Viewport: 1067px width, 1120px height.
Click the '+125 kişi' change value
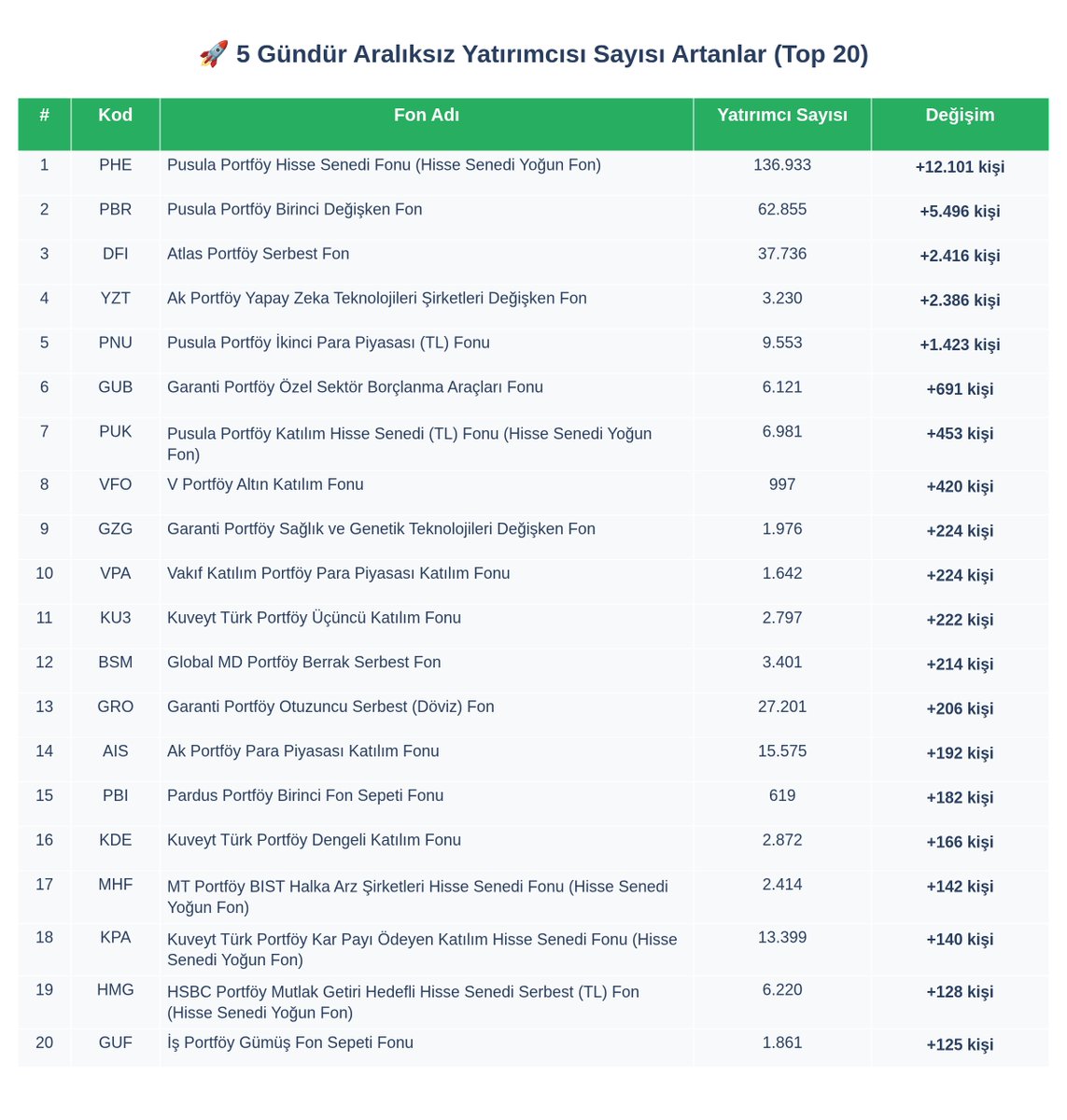[x=960, y=1044]
